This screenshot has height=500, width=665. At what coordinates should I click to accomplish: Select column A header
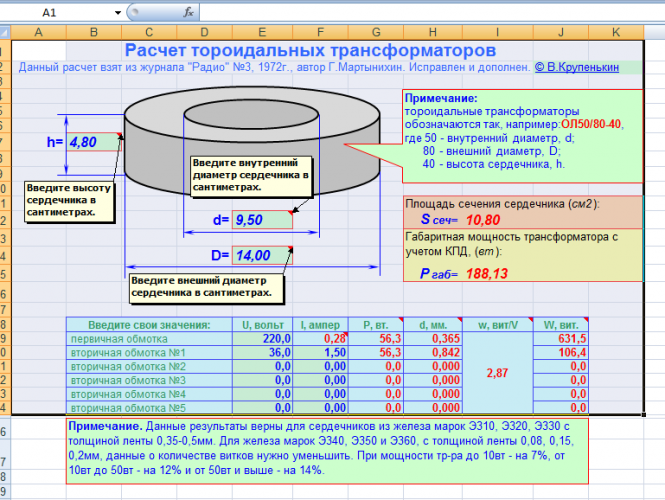pos(38,32)
